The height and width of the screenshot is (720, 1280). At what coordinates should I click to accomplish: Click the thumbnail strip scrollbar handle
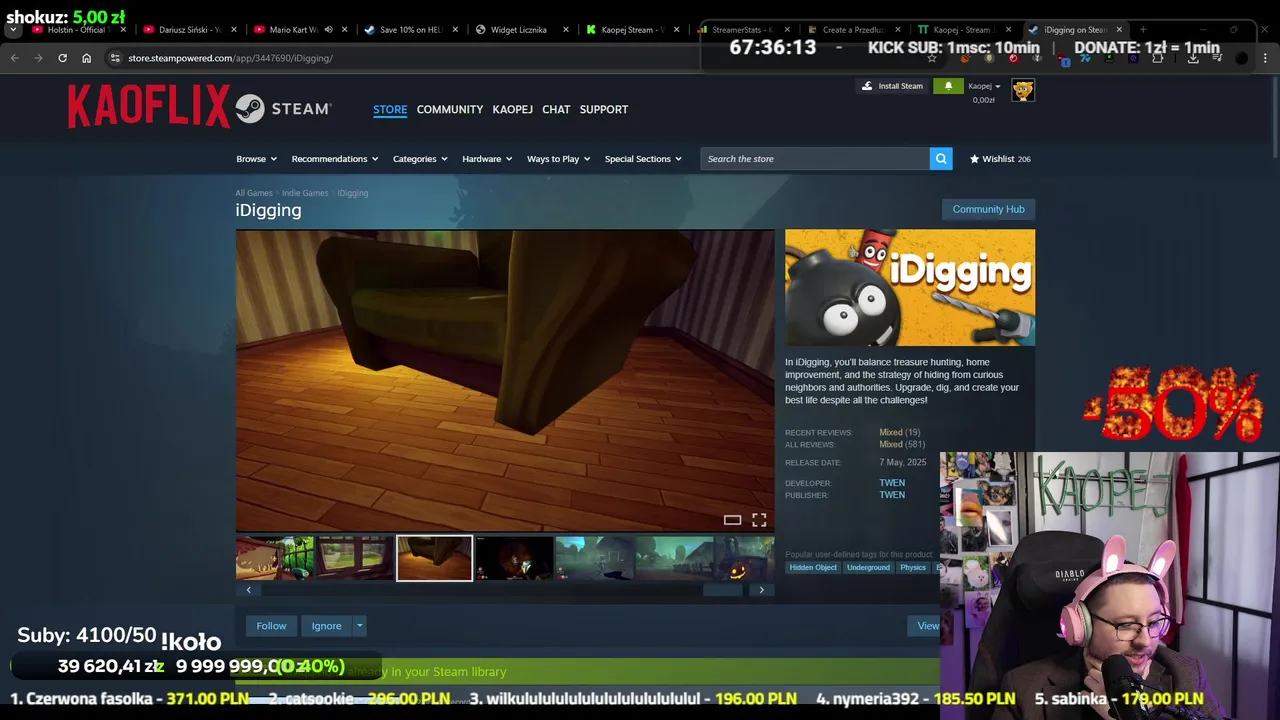723,590
